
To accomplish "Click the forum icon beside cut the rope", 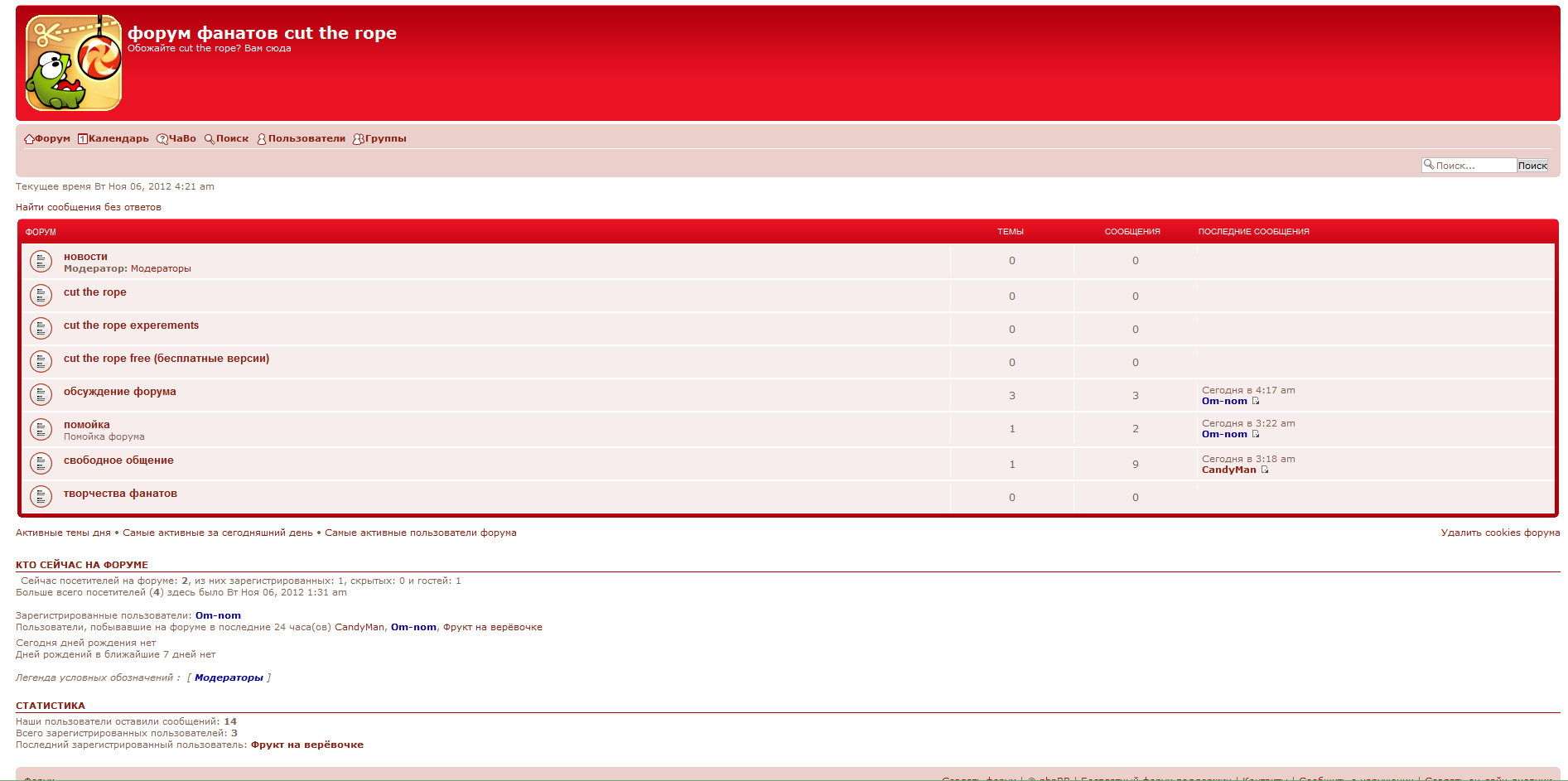I will (41, 296).
